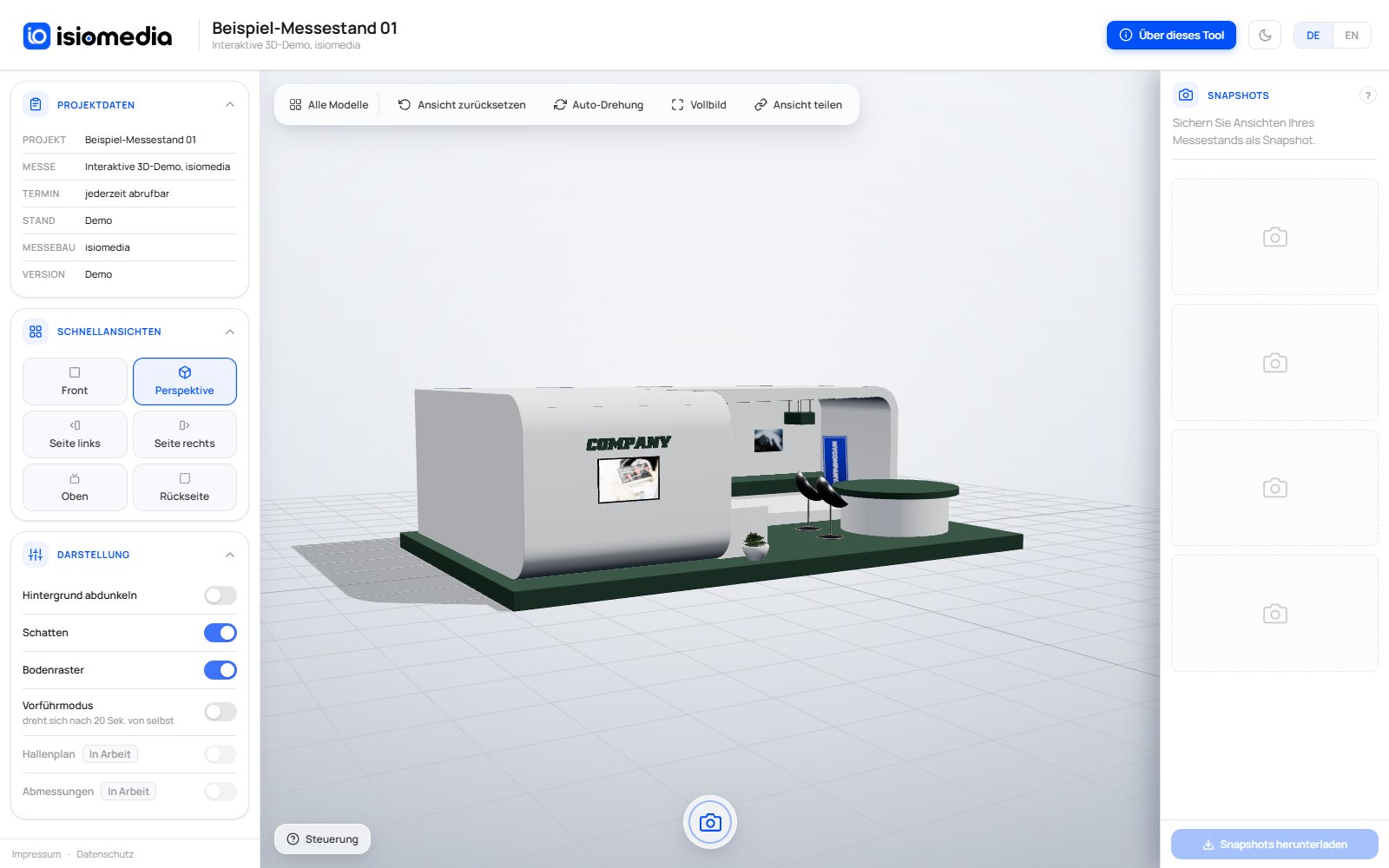Click the Termin value 'jederzeit abrufbar'
Image resolution: width=1389 pixels, height=868 pixels.
127,194
